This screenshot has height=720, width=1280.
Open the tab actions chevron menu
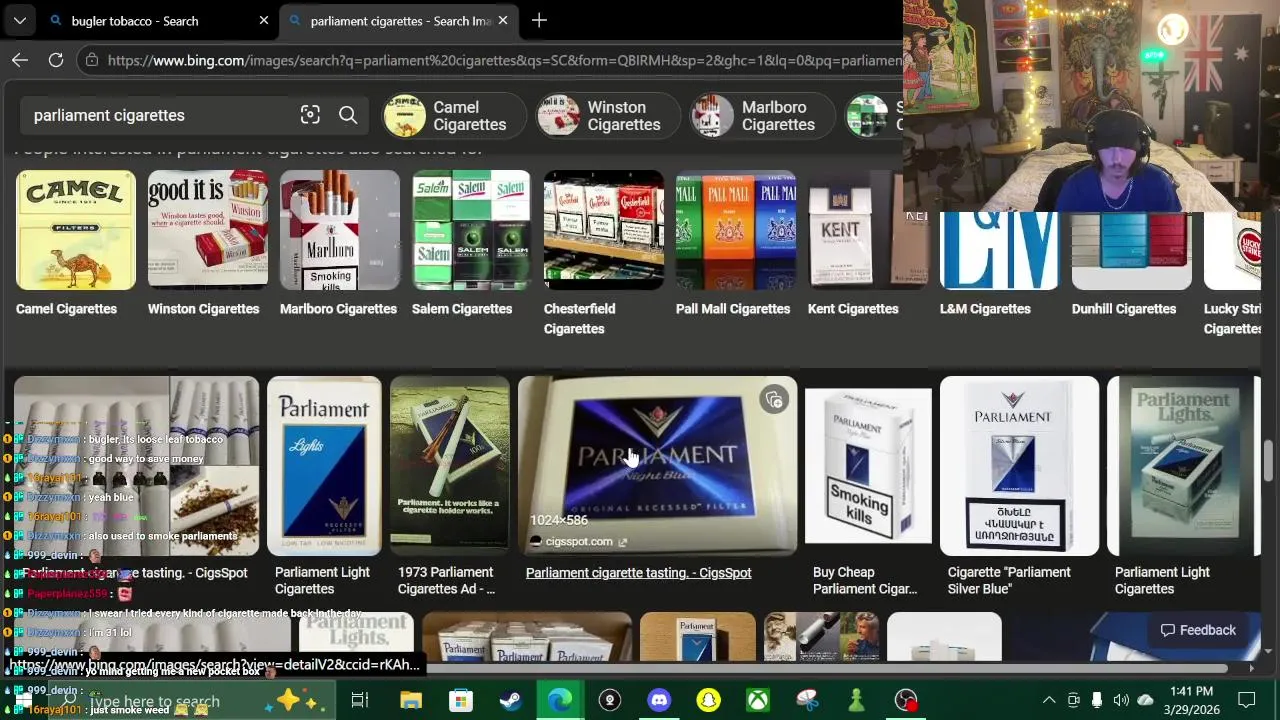[20, 20]
